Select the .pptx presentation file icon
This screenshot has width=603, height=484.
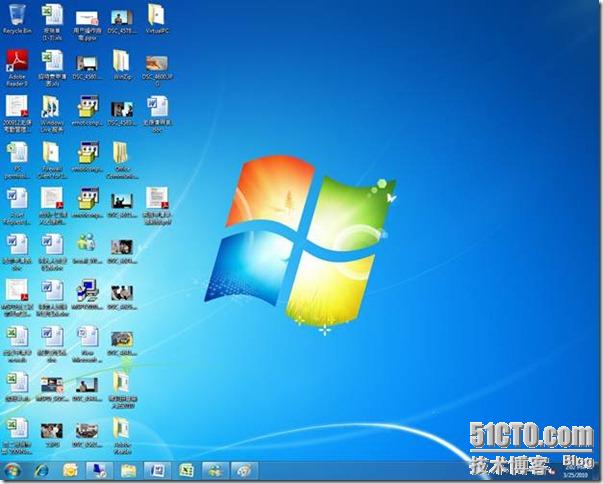click(87, 24)
